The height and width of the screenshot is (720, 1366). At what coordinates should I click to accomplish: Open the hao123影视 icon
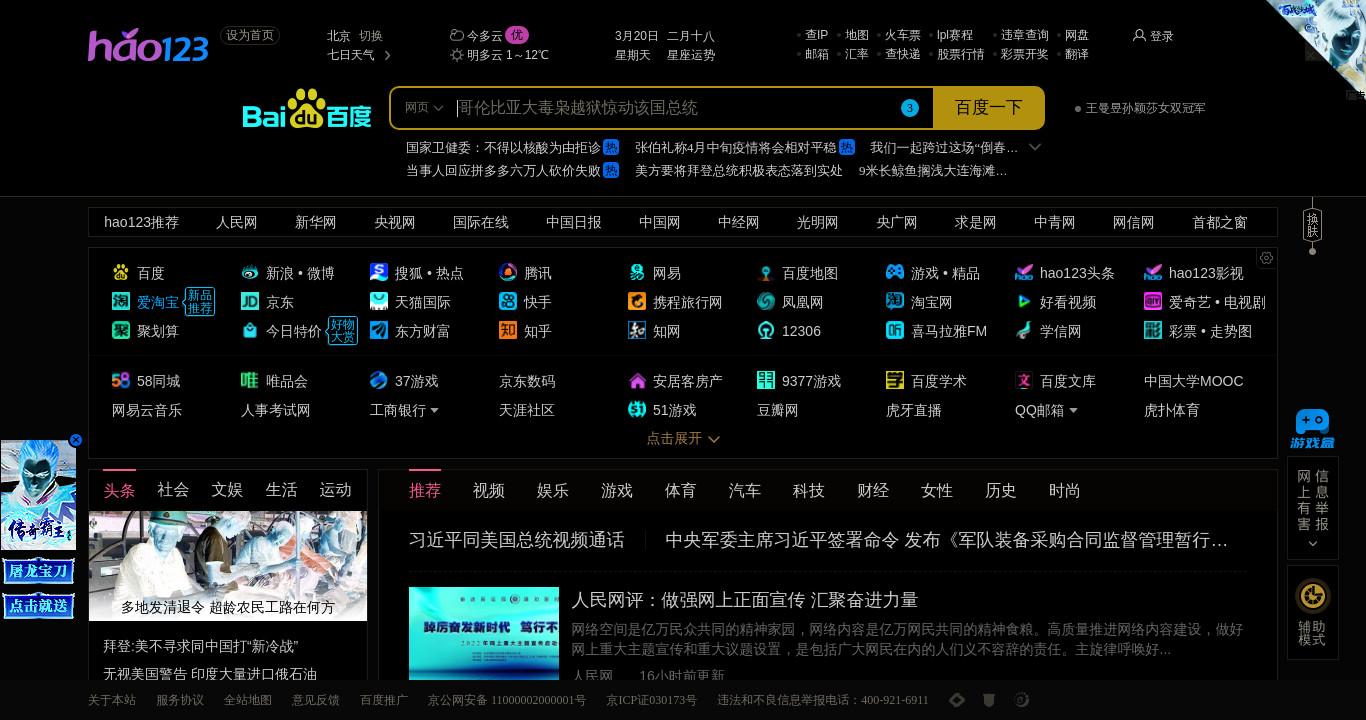[1153, 272]
